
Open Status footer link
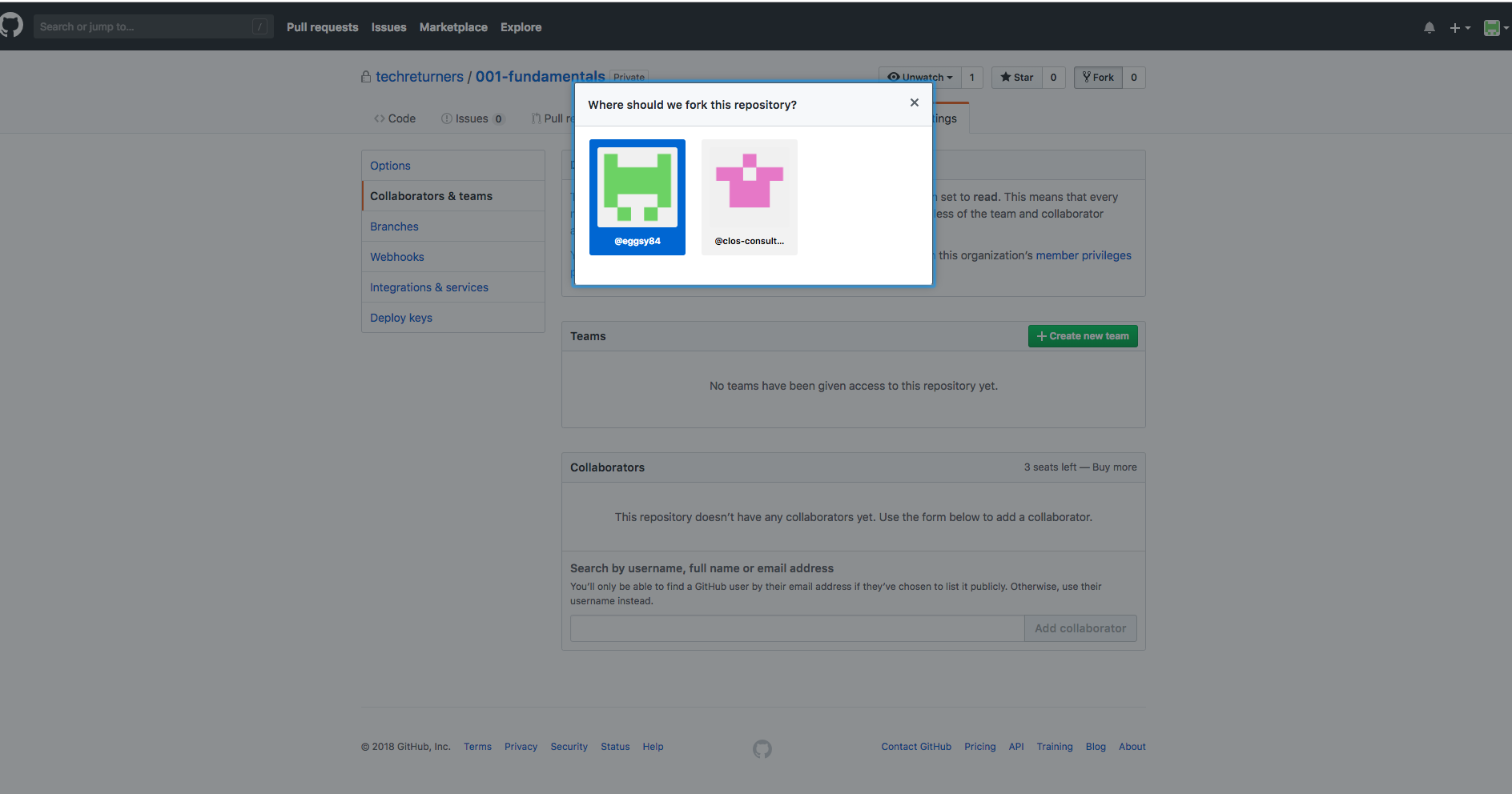pos(615,747)
